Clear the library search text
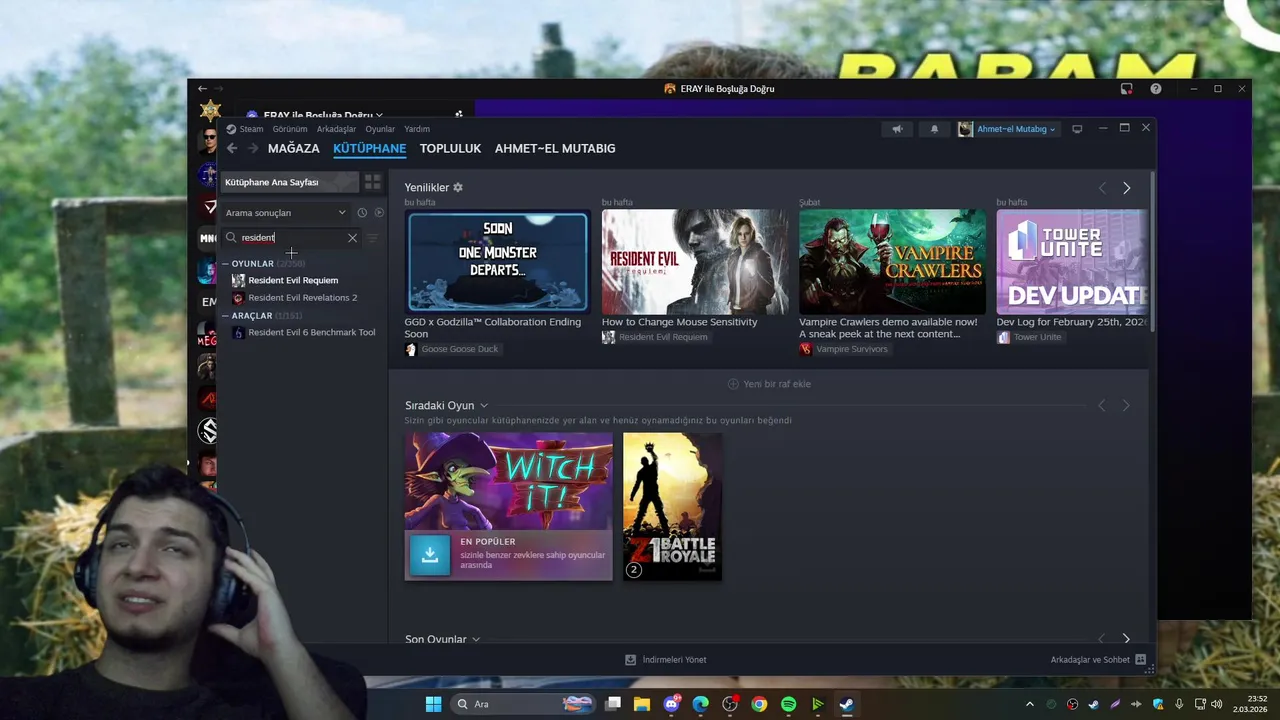 [352, 238]
